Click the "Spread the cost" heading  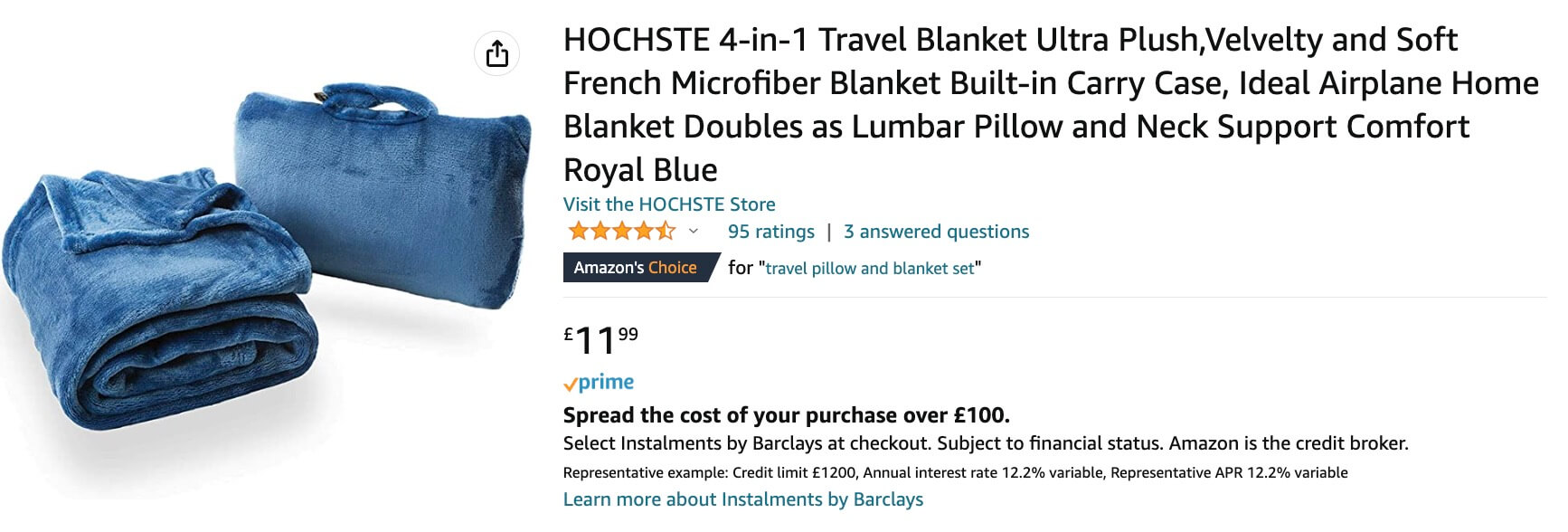coord(786,415)
